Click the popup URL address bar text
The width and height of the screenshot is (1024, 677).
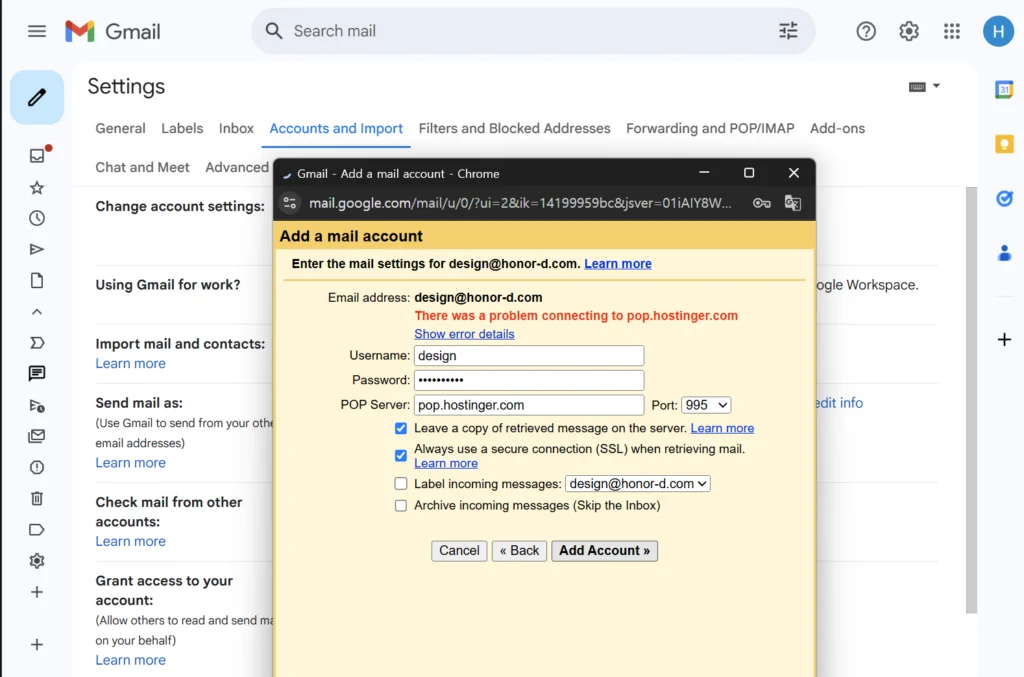coord(520,203)
